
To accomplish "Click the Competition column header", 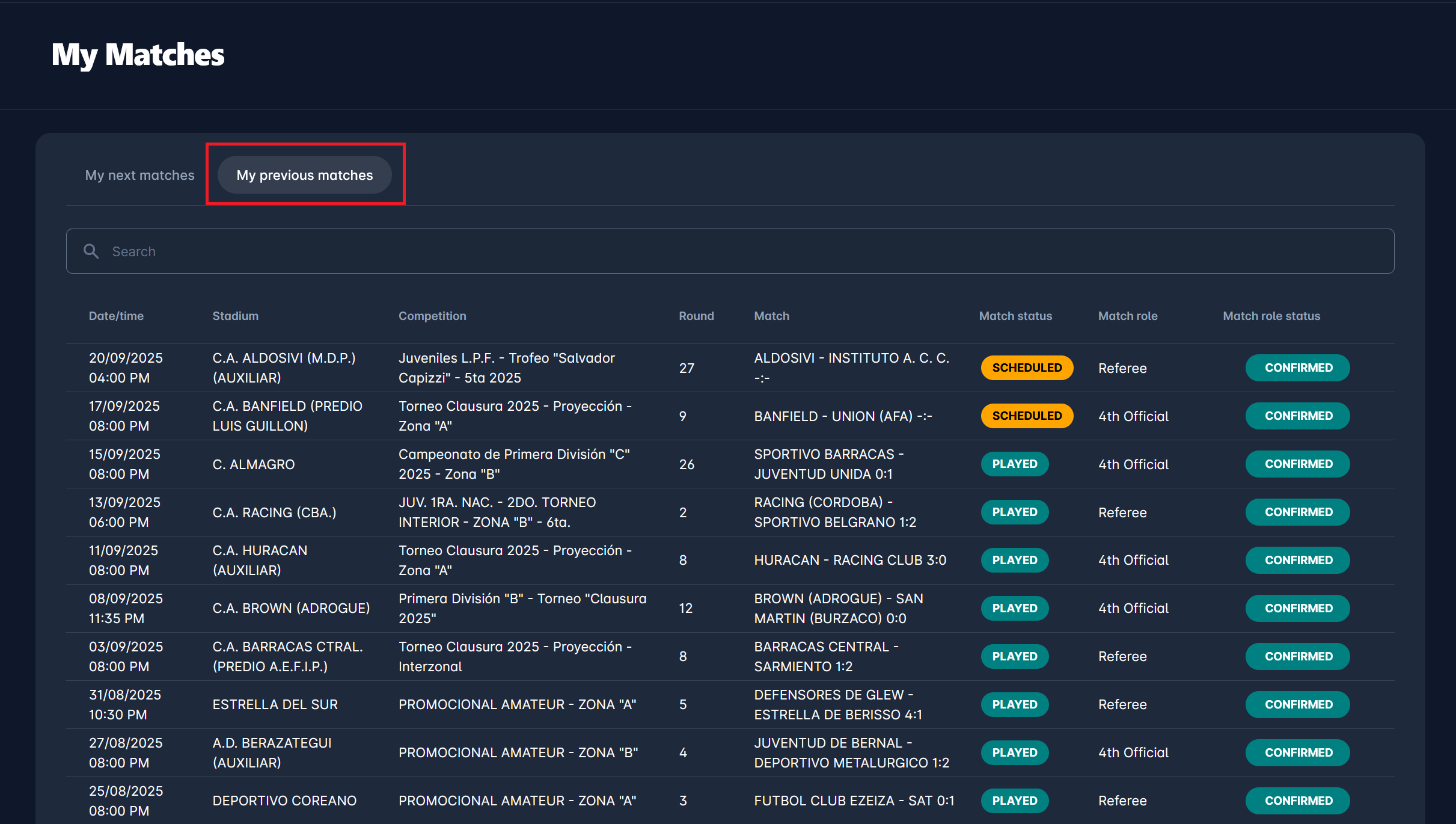I will (432, 316).
